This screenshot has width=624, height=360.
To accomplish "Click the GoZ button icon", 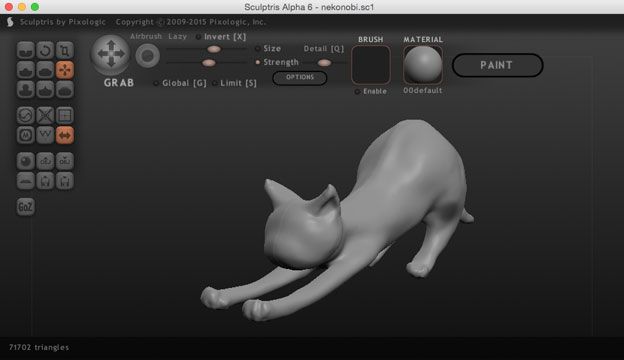I will tap(26, 207).
